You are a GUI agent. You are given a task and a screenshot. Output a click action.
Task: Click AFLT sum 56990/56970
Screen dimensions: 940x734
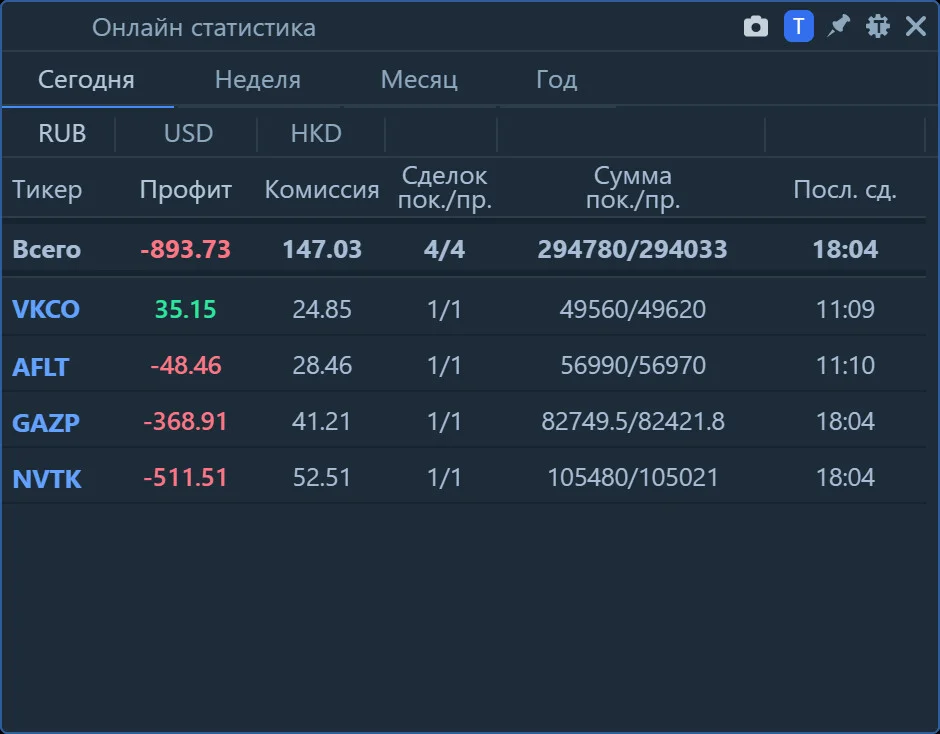click(x=633, y=365)
